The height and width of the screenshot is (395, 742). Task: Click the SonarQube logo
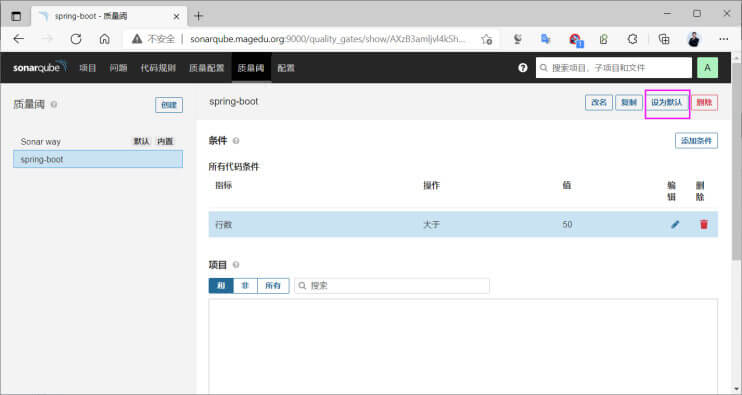[x=40, y=67]
